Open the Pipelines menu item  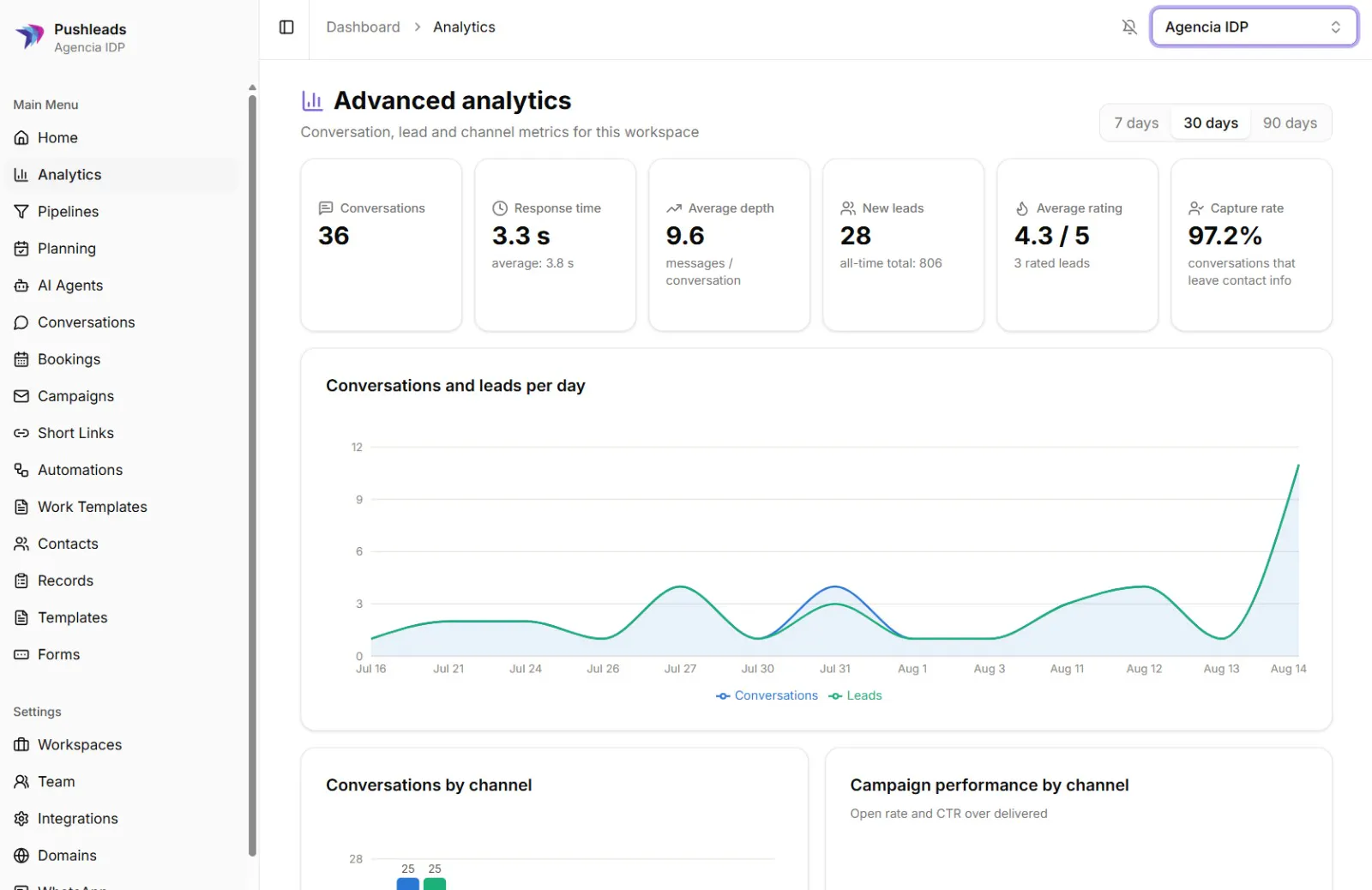(121, 212)
